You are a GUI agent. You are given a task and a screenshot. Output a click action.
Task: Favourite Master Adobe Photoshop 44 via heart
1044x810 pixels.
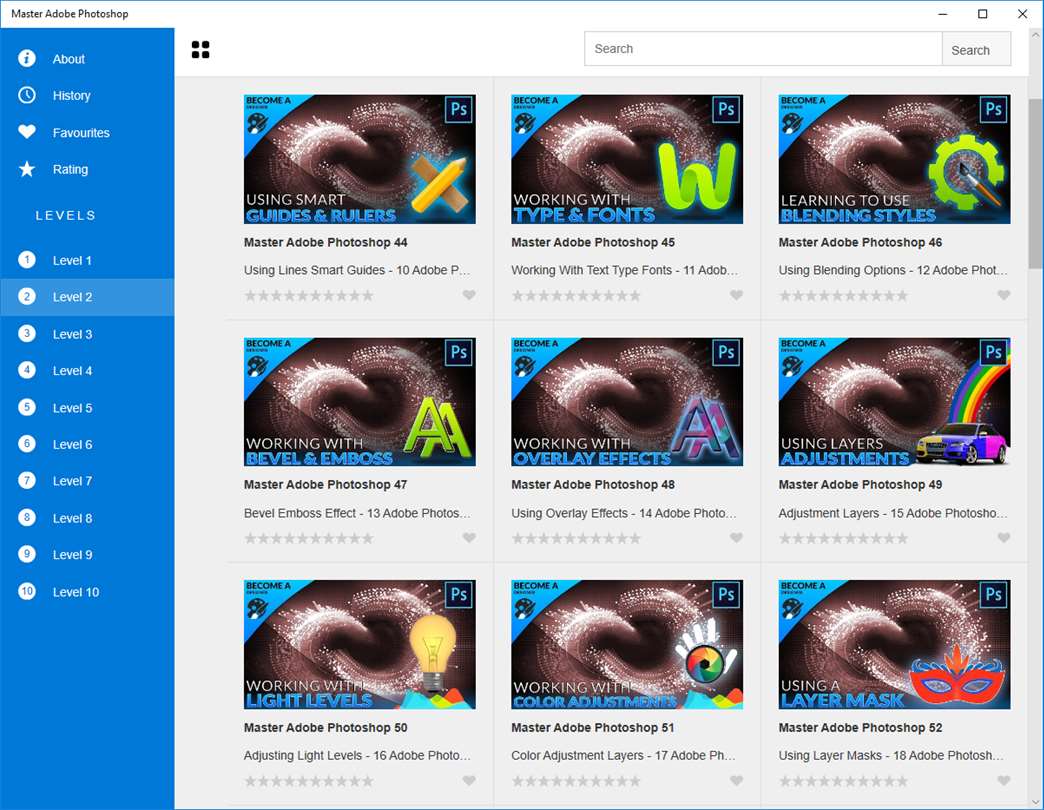tap(469, 295)
